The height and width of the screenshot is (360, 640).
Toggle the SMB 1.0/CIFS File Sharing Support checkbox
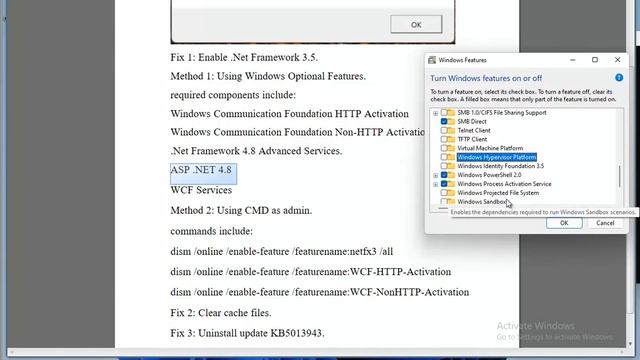click(444, 113)
